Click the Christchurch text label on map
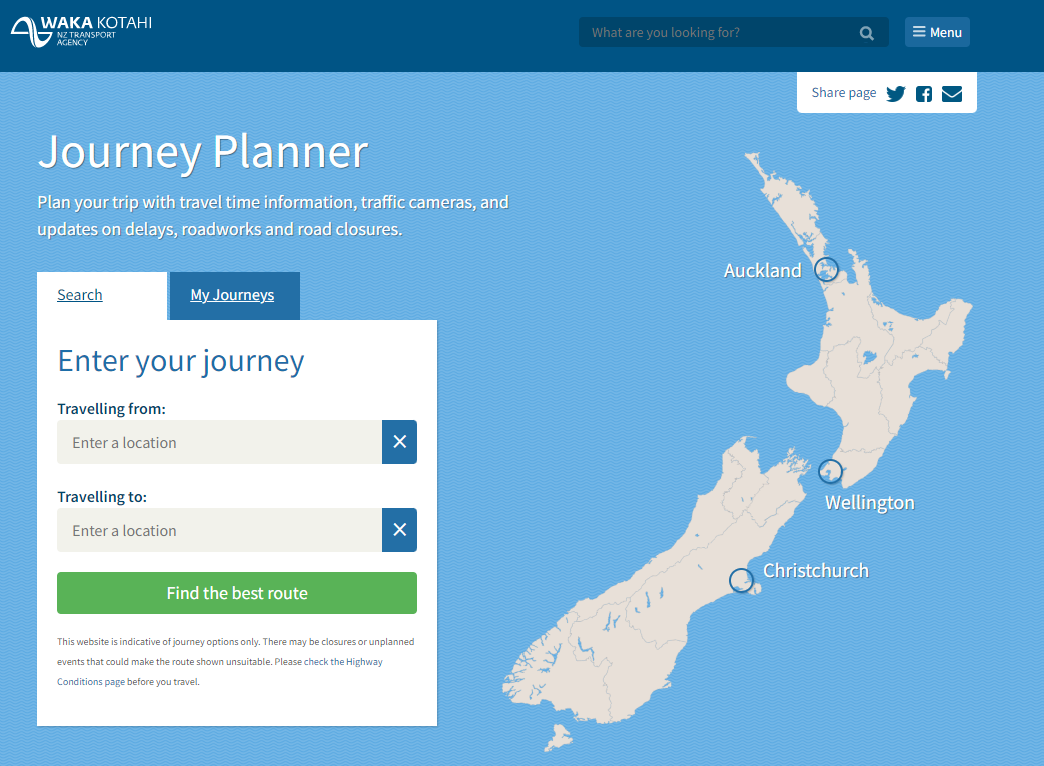The image size is (1044, 766). pyautogui.click(x=815, y=570)
